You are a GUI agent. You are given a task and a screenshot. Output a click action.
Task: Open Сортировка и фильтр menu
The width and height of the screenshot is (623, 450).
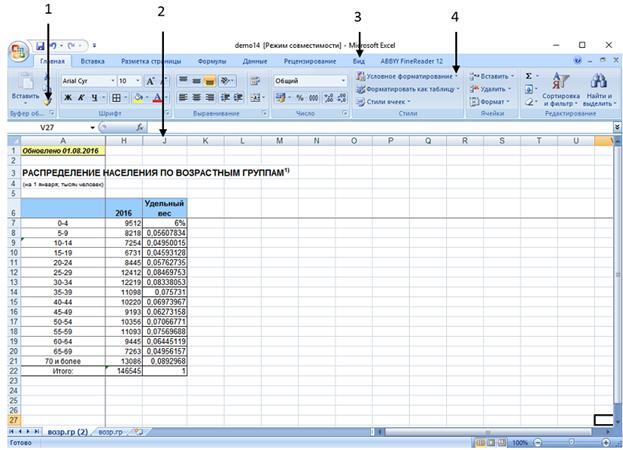(x=561, y=90)
